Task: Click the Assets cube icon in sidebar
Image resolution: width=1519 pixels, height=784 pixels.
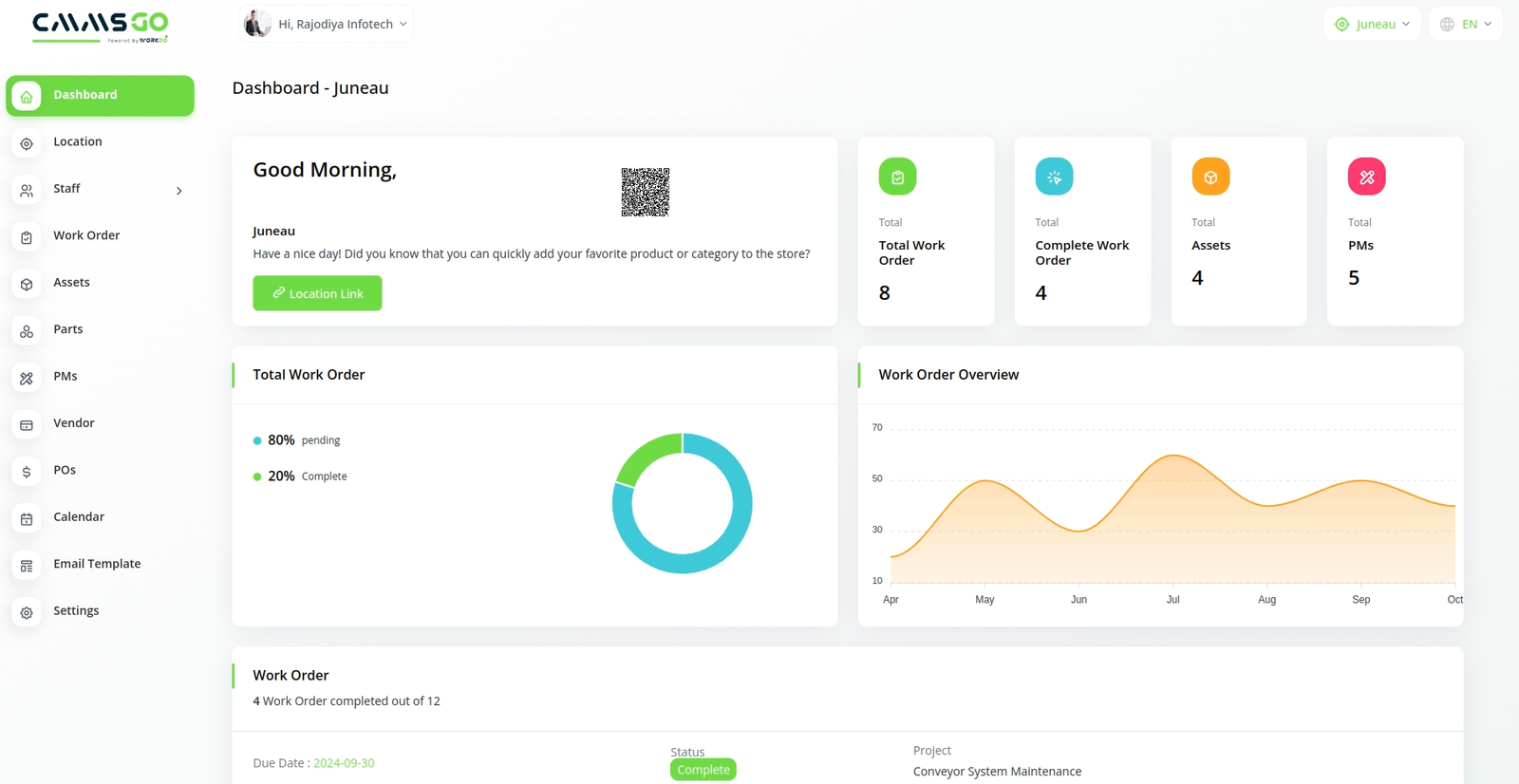Action: coord(27,284)
